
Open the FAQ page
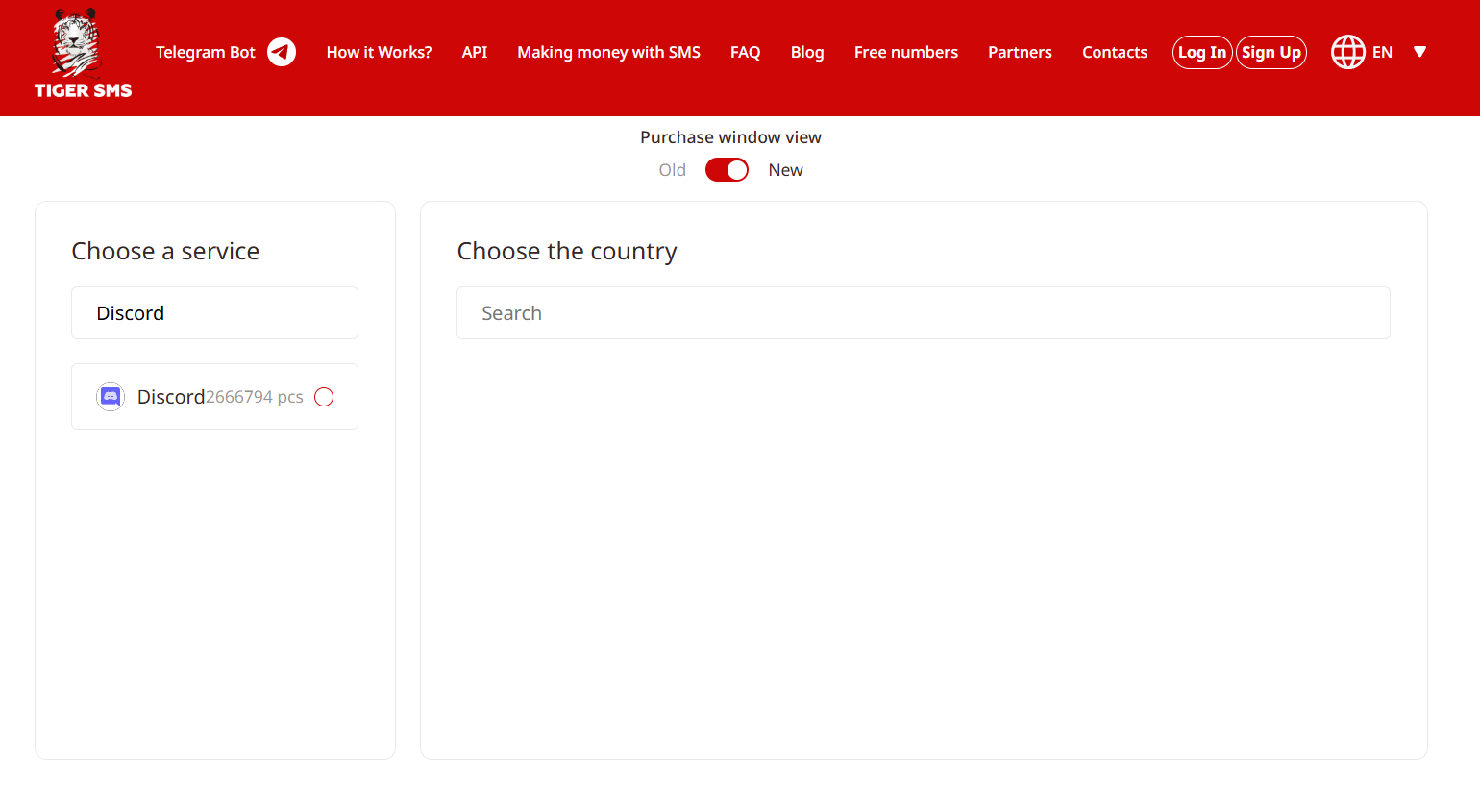746,52
